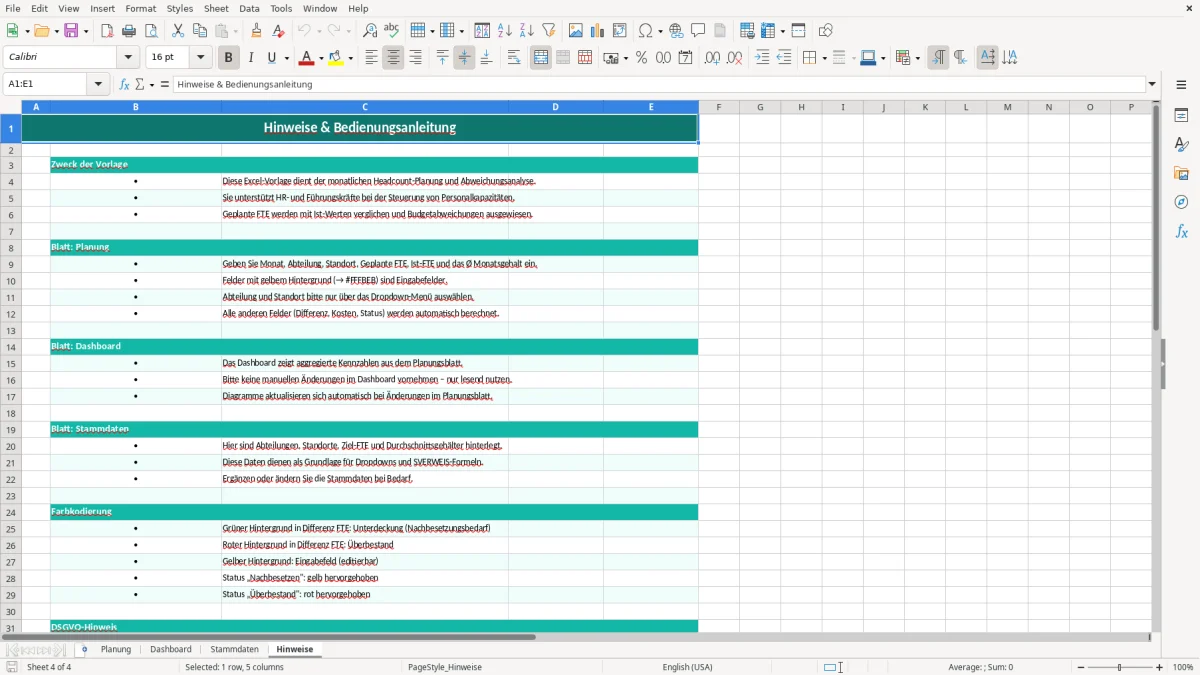Open the Function Wizard
The height and width of the screenshot is (675, 1200).
tap(124, 84)
